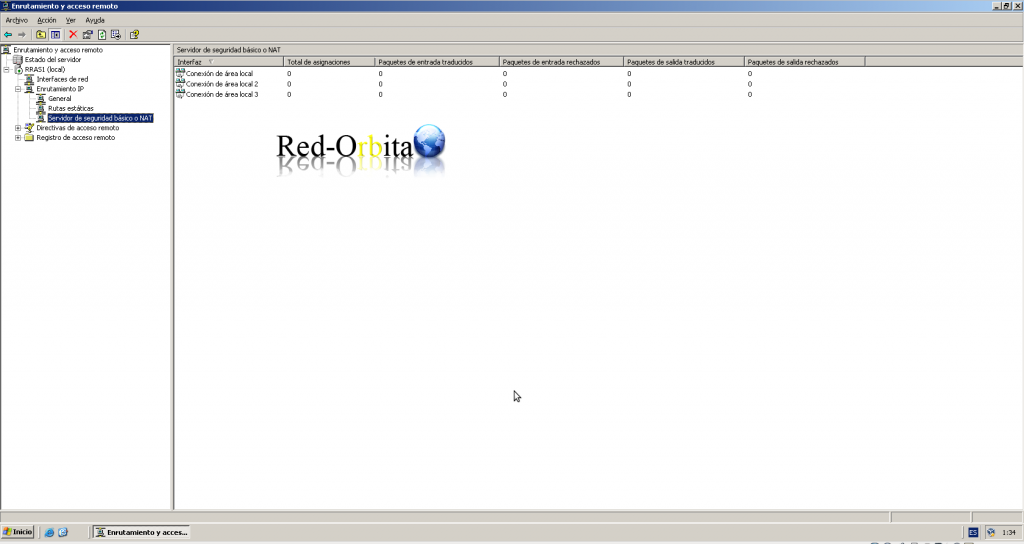Image resolution: width=1024 pixels, height=544 pixels.
Task: Collapse the RRAS1 (local) tree node
Action: tap(7, 69)
